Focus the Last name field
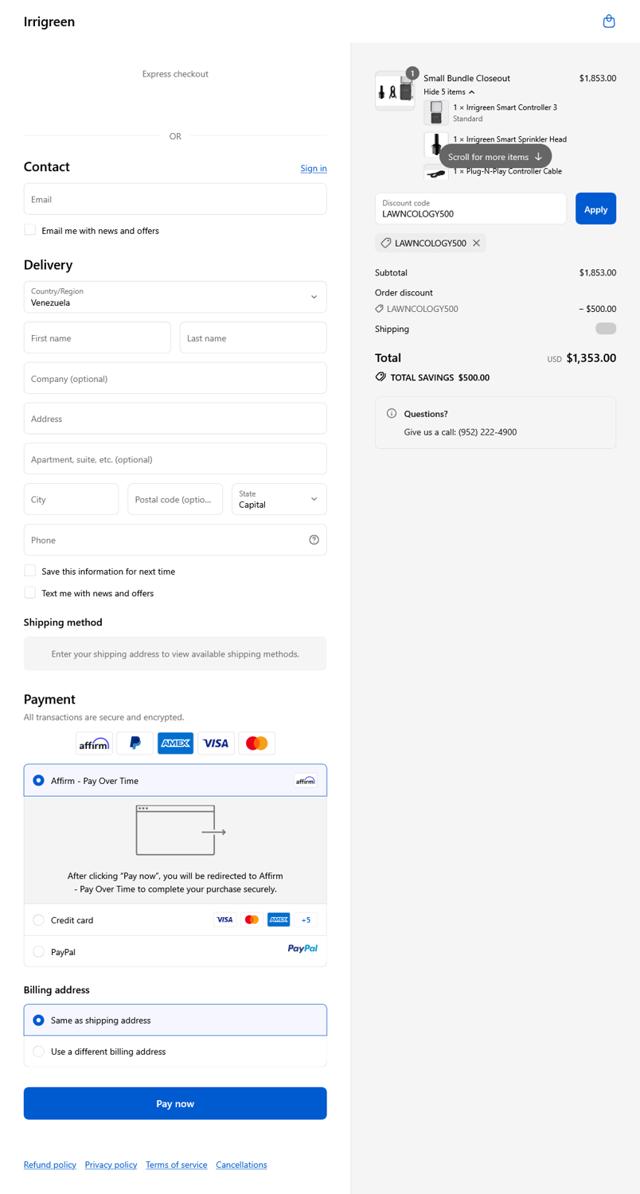Screen dimensions: 640x1194 pyautogui.click(x=253, y=337)
